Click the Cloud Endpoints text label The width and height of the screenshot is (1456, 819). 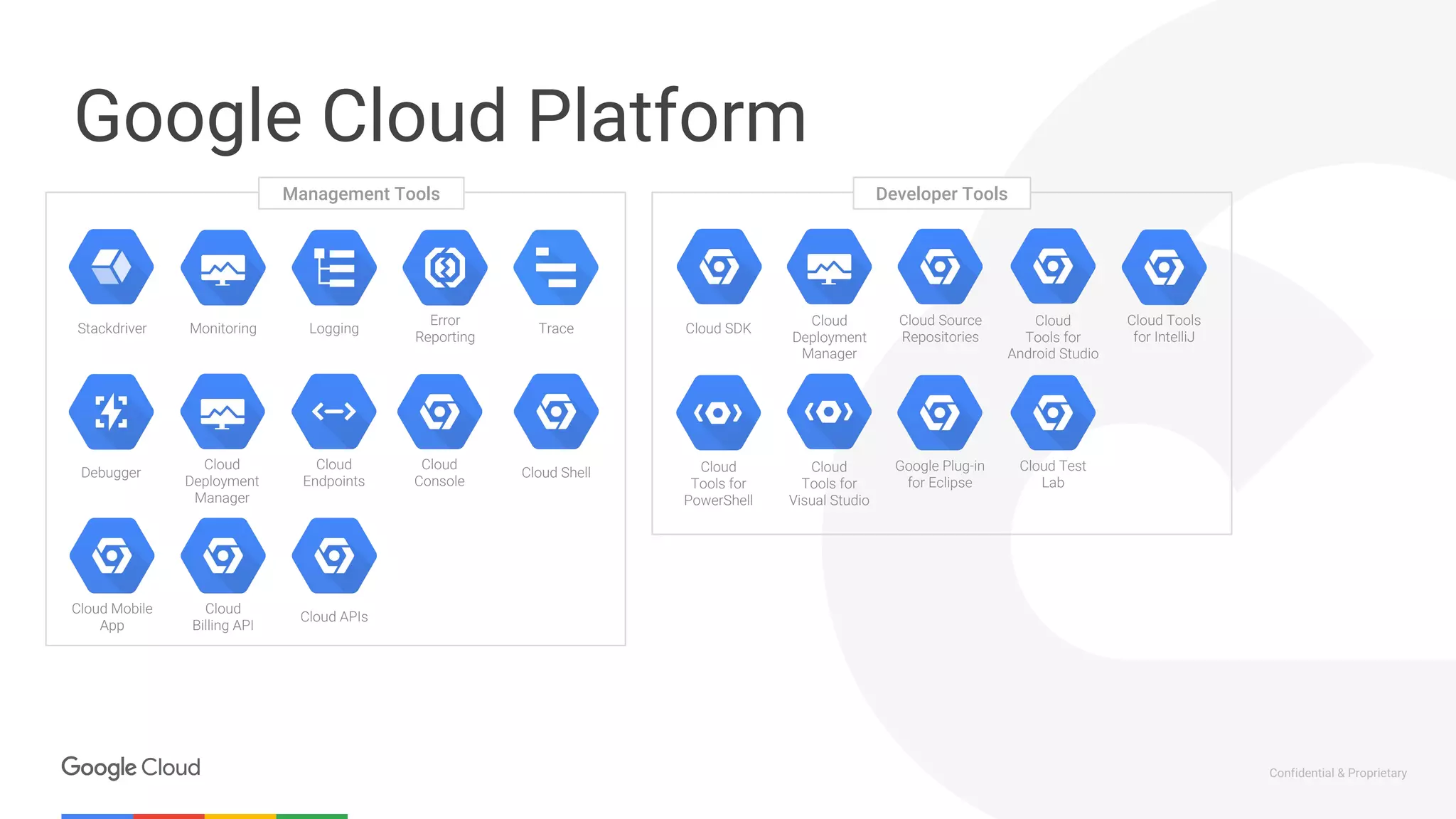click(x=334, y=473)
